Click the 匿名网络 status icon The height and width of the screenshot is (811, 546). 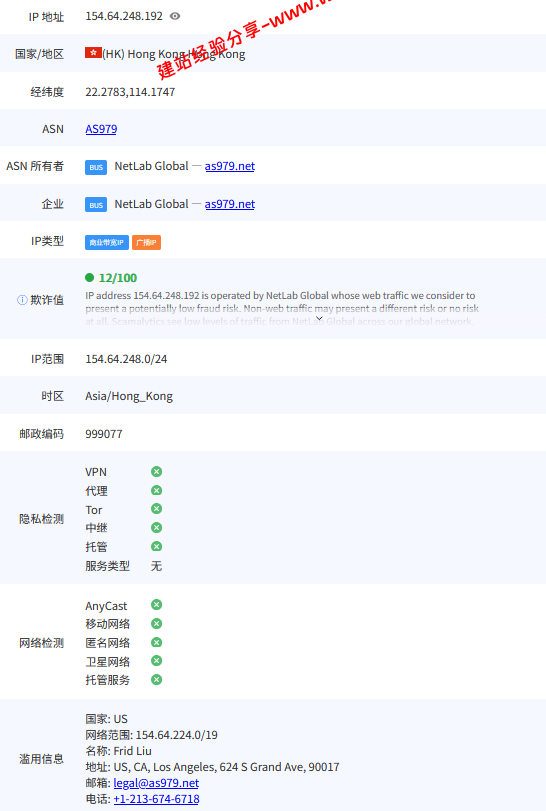tap(157, 642)
